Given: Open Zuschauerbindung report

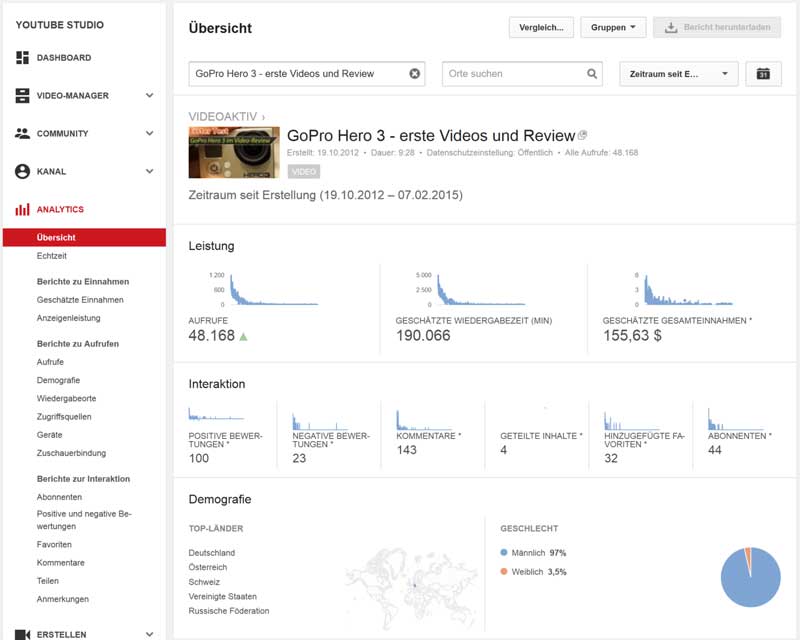Looking at the screenshot, I should (x=71, y=453).
